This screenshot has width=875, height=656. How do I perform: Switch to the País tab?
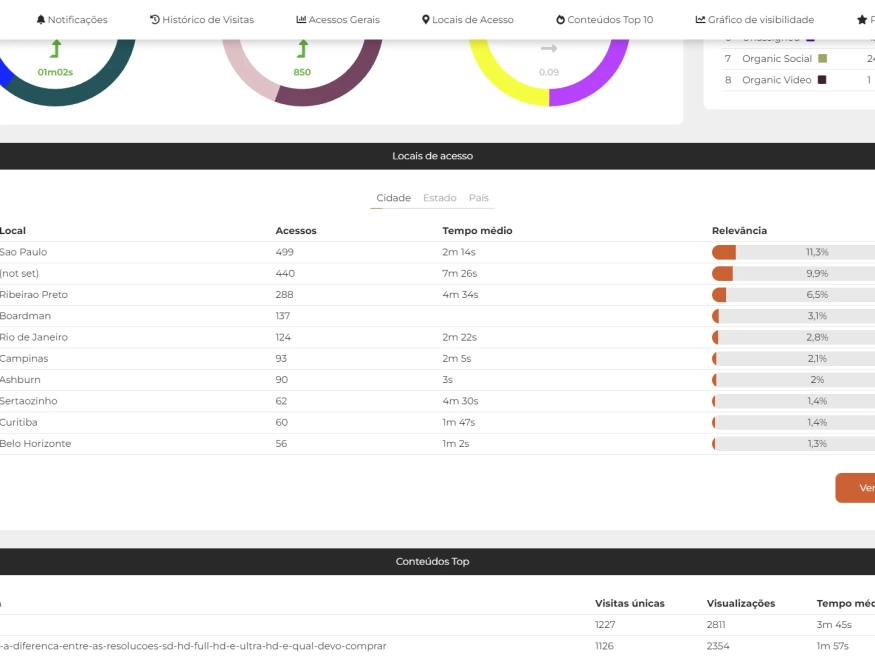coord(478,198)
